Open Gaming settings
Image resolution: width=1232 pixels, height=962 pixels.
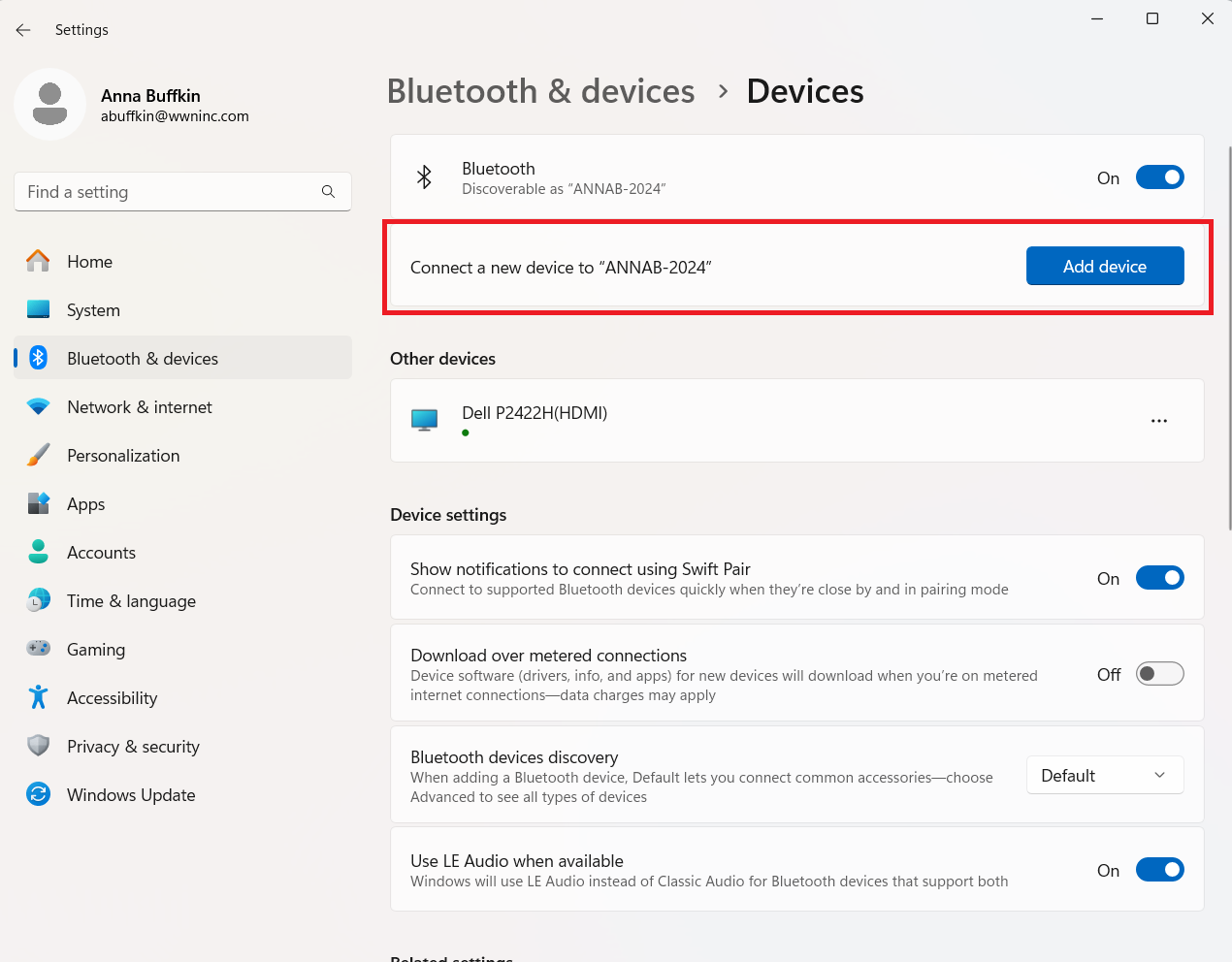[x=182, y=649]
